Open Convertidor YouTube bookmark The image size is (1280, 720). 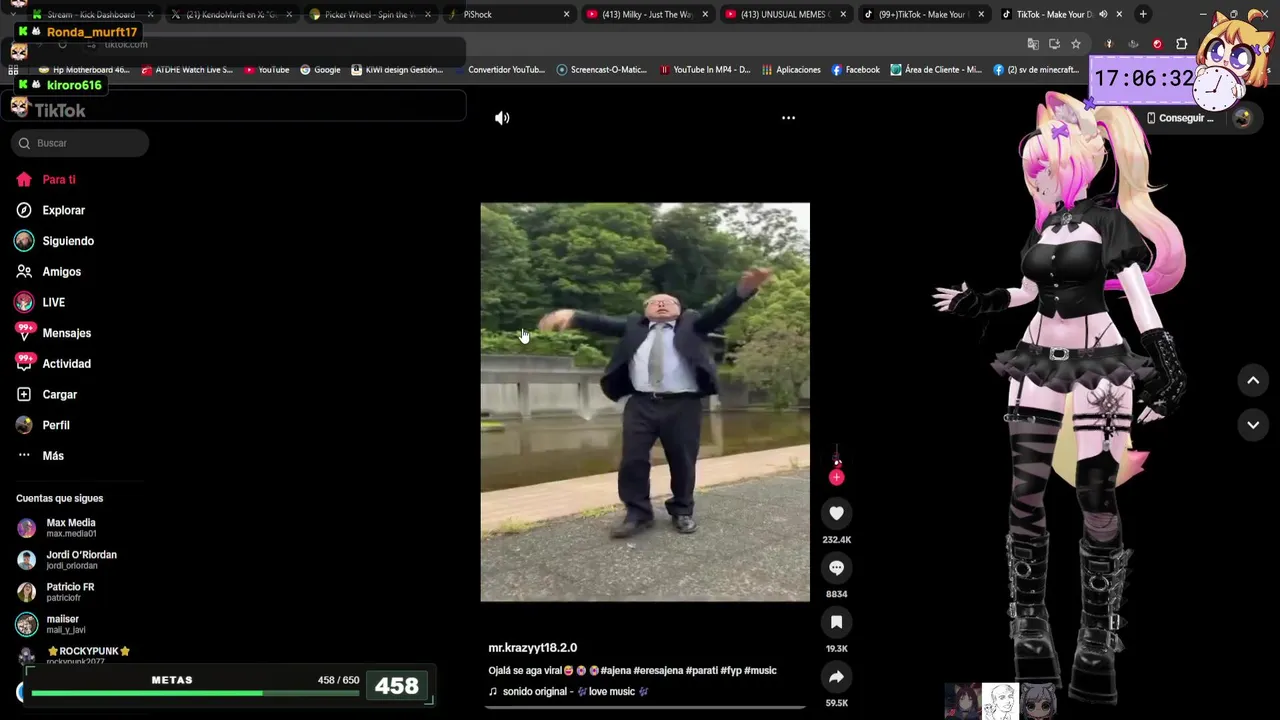pos(500,70)
